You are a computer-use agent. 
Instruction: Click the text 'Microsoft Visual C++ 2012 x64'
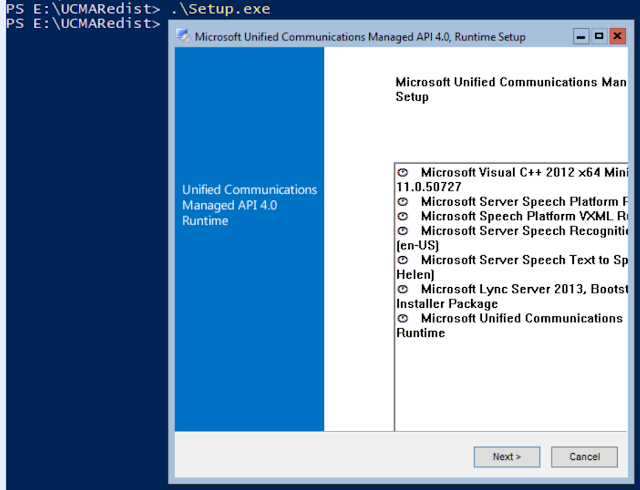(x=511, y=172)
